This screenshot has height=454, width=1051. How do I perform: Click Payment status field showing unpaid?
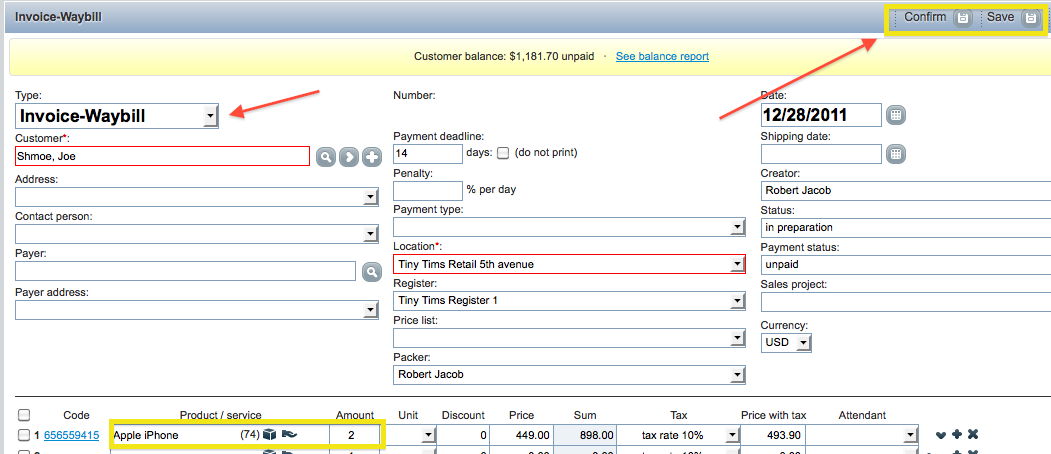click(x=906, y=264)
